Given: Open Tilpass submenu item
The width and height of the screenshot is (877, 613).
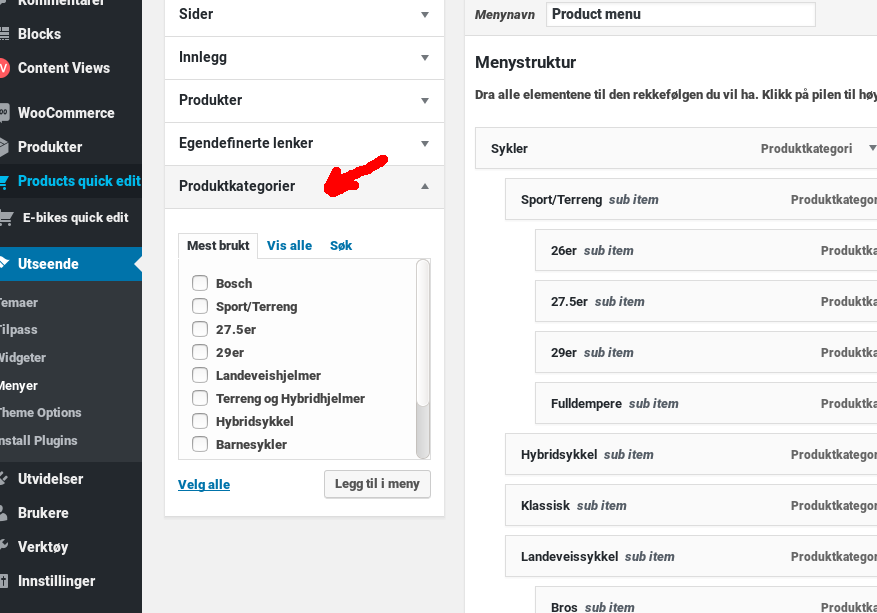Looking at the screenshot, I should 18,329.
